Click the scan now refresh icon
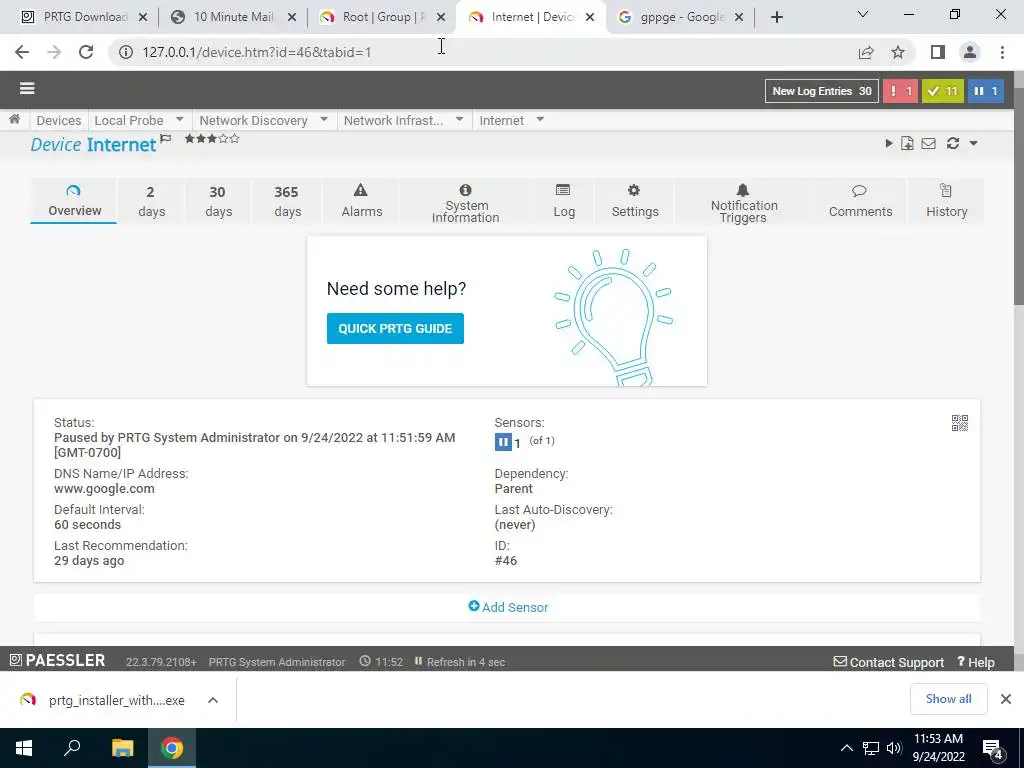 953,143
